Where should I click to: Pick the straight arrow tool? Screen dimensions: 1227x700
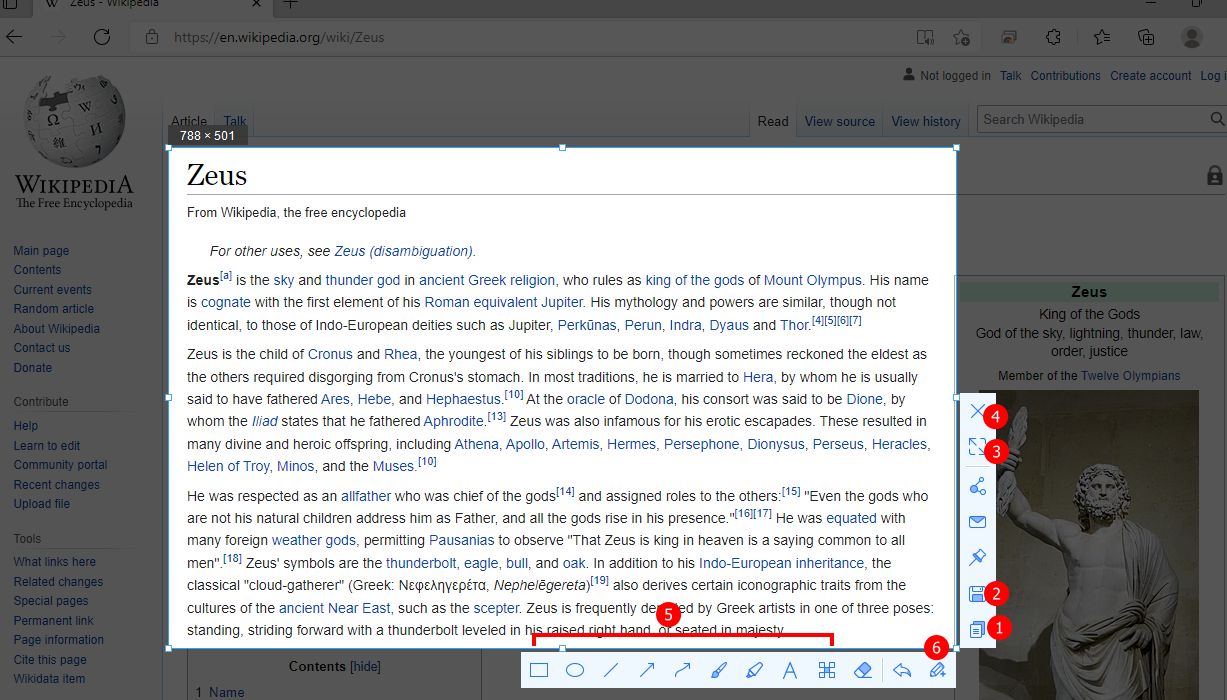point(647,670)
